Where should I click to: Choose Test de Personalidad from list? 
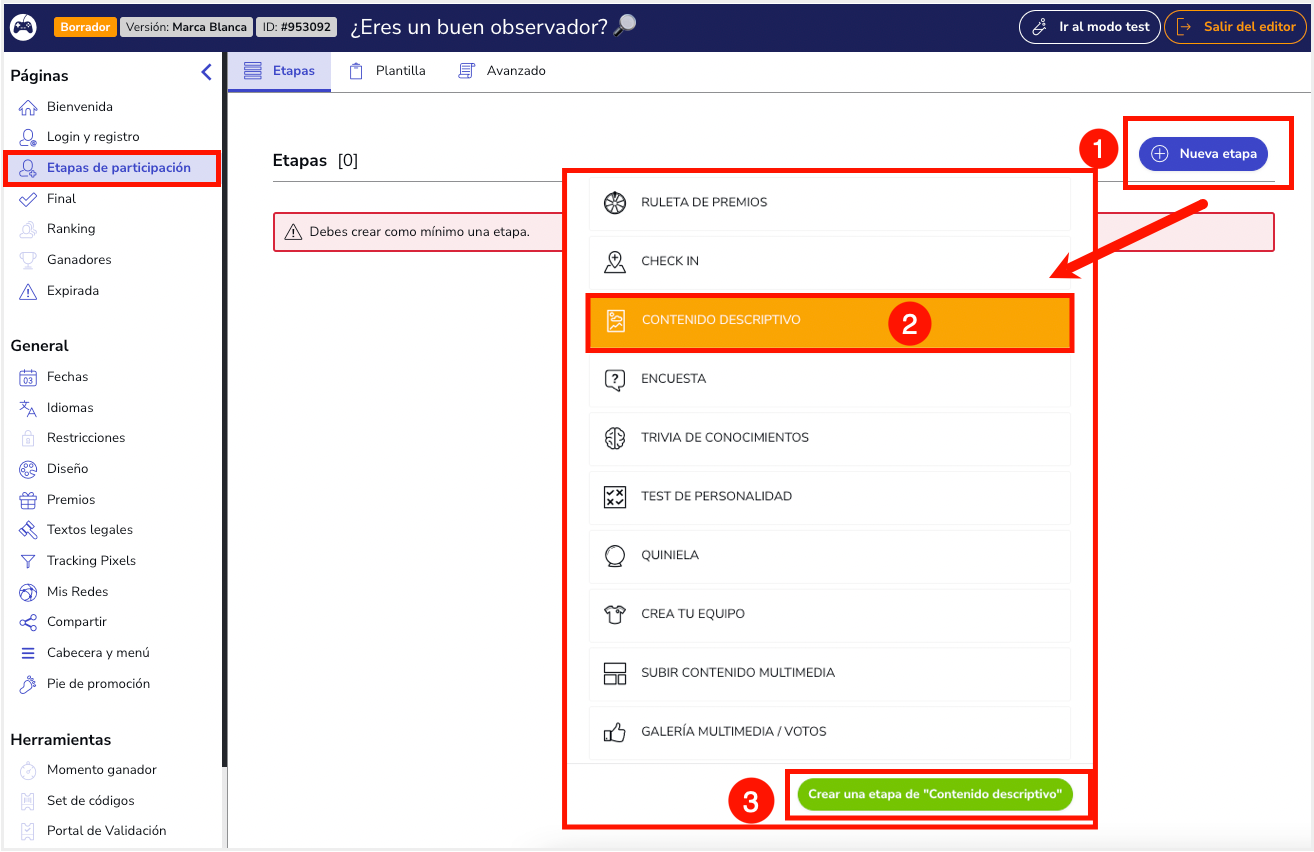716,496
